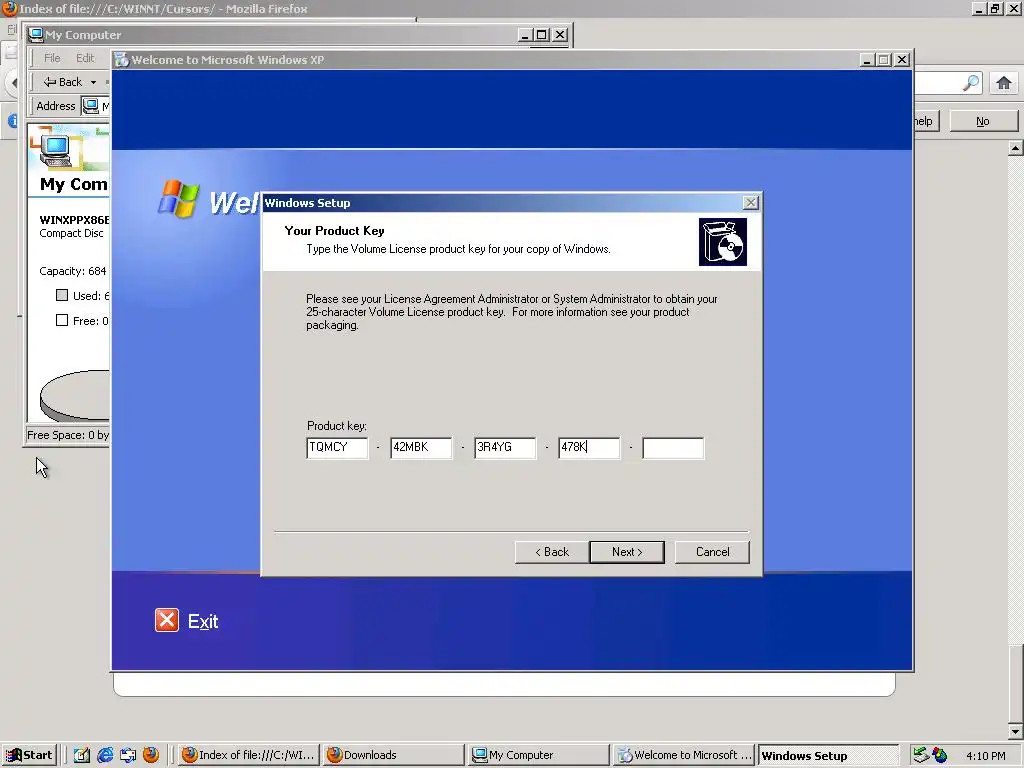The width and height of the screenshot is (1024, 768).
Task: Click the third product key field 3R4YG
Action: (x=505, y=448)
